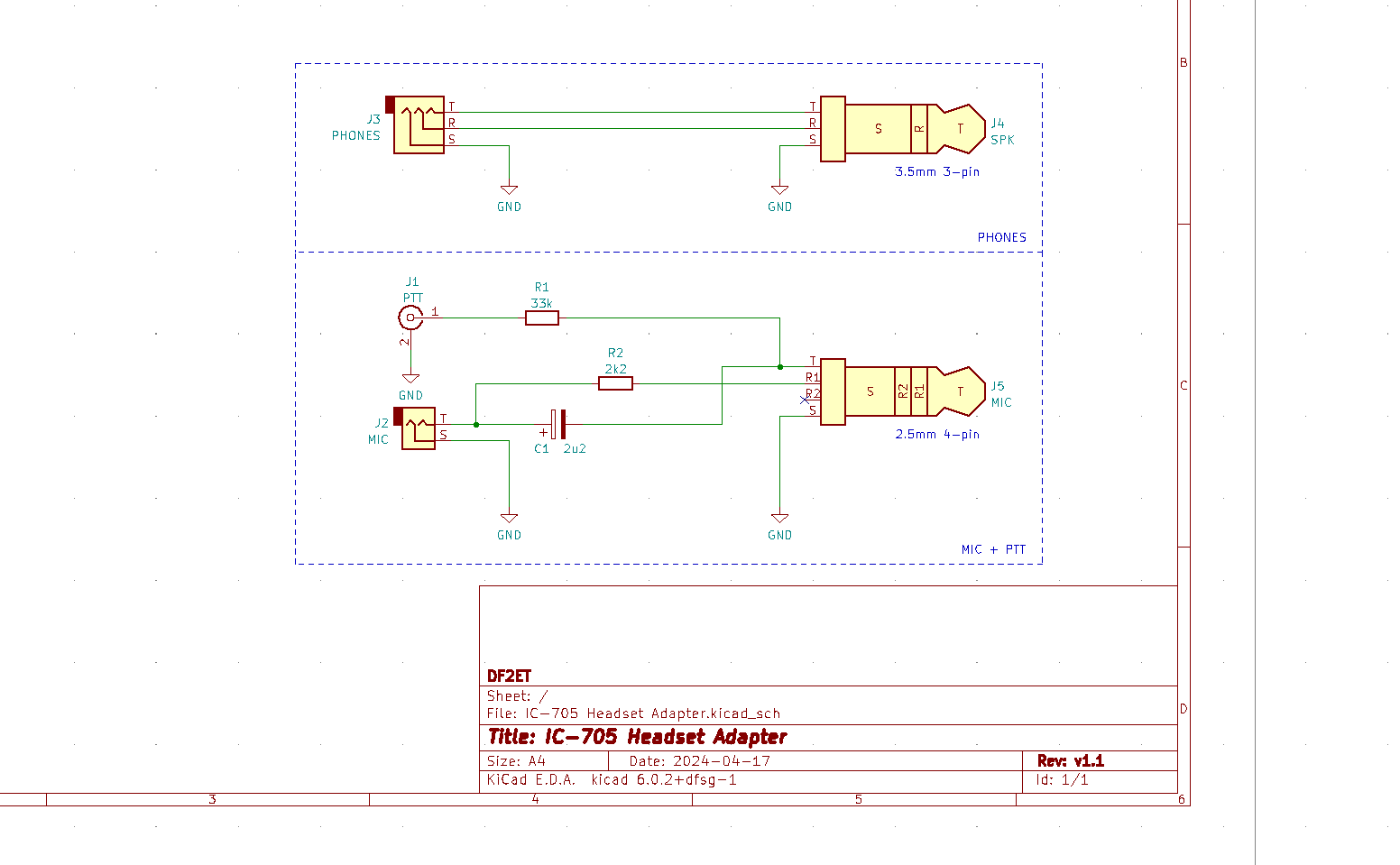Select the R2 2k2 resistor symbol
The width and height of the screenshot is (1400, 865).
[615, 383]
